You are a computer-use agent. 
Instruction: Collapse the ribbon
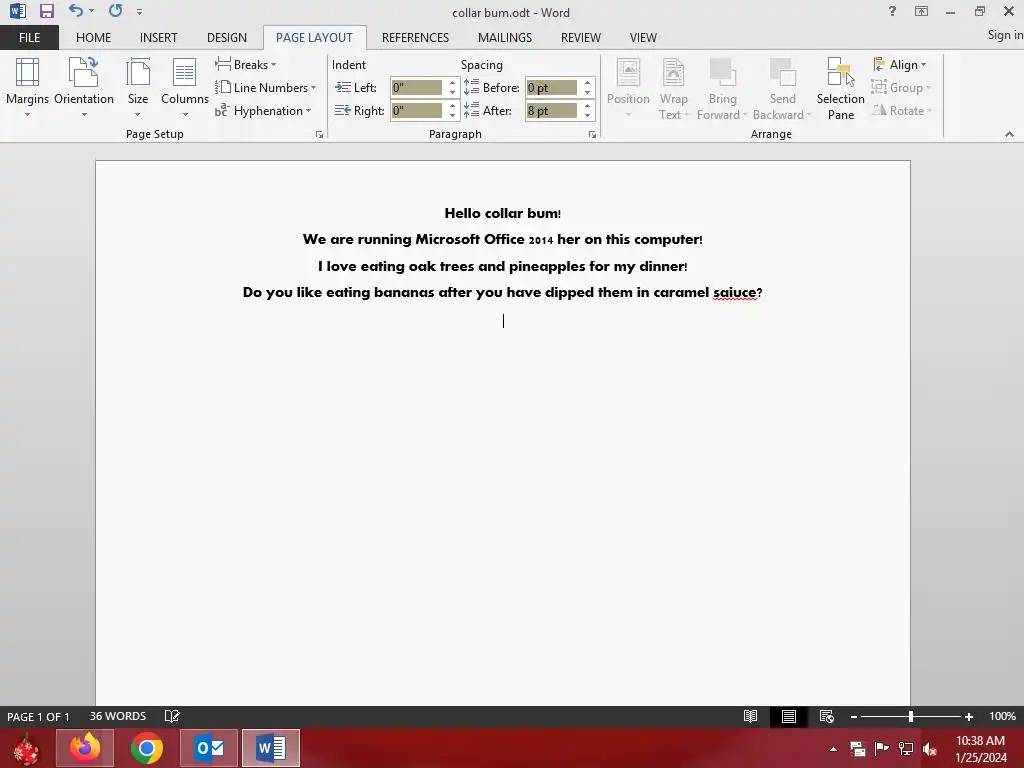click(x=1009, y=134)
